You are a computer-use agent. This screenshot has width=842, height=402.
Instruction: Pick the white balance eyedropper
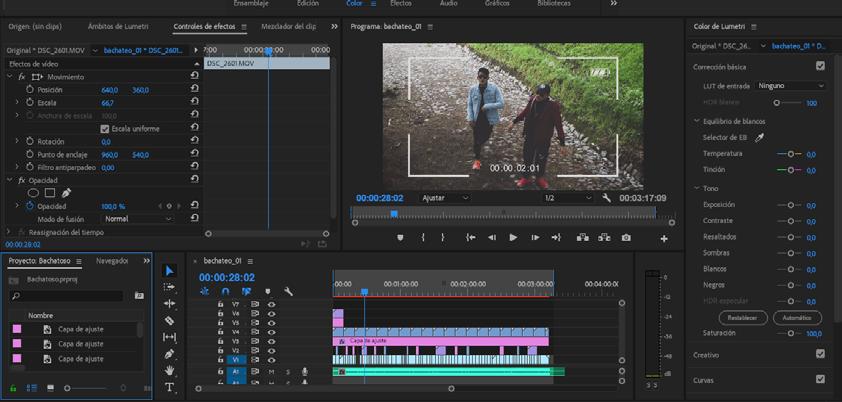pos(759,137)
